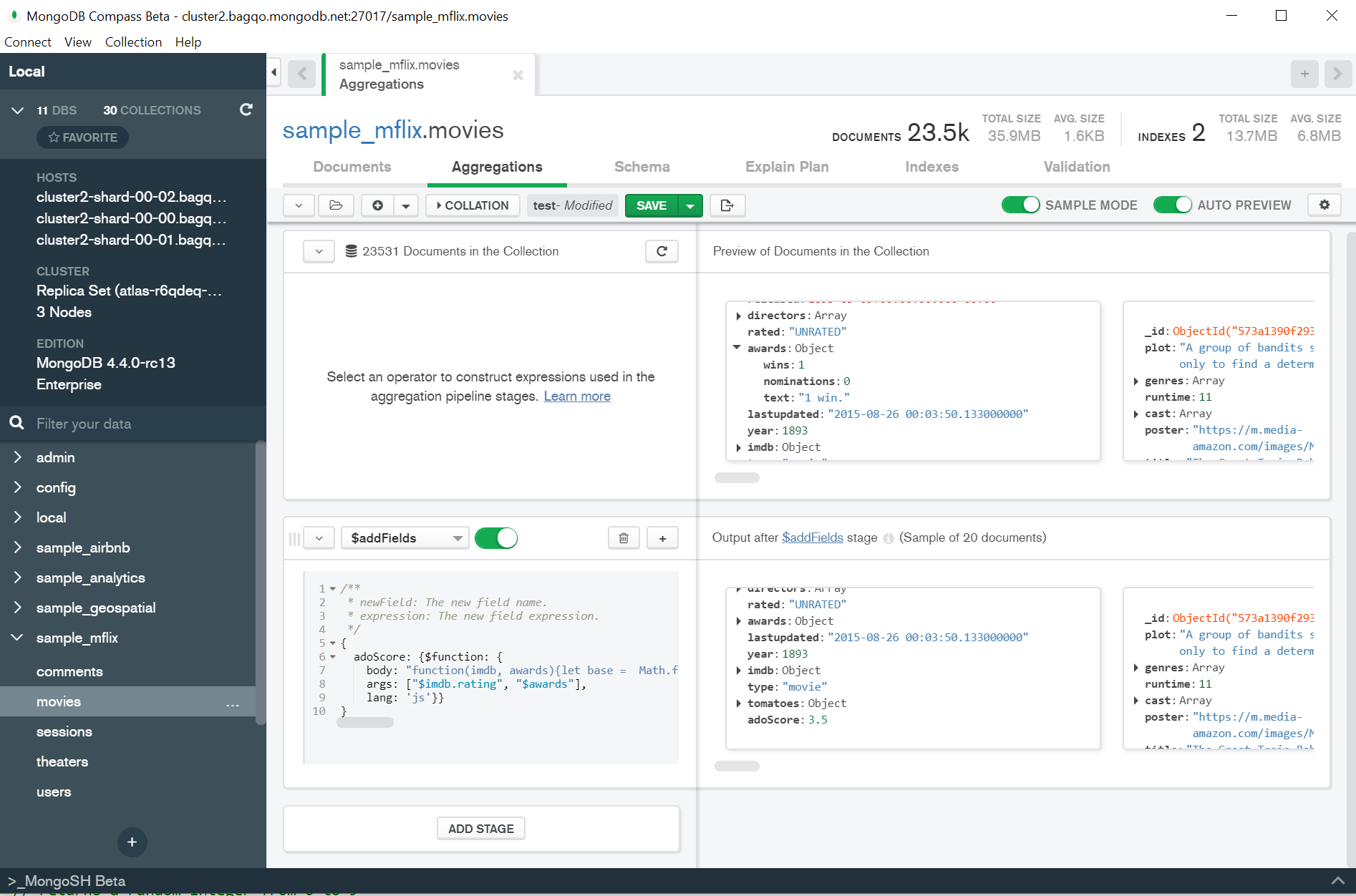The height and width of the screenshot is (896, 1356).
Task: Create a new pipeline with the plus circle icon
Action: point(377,205)
